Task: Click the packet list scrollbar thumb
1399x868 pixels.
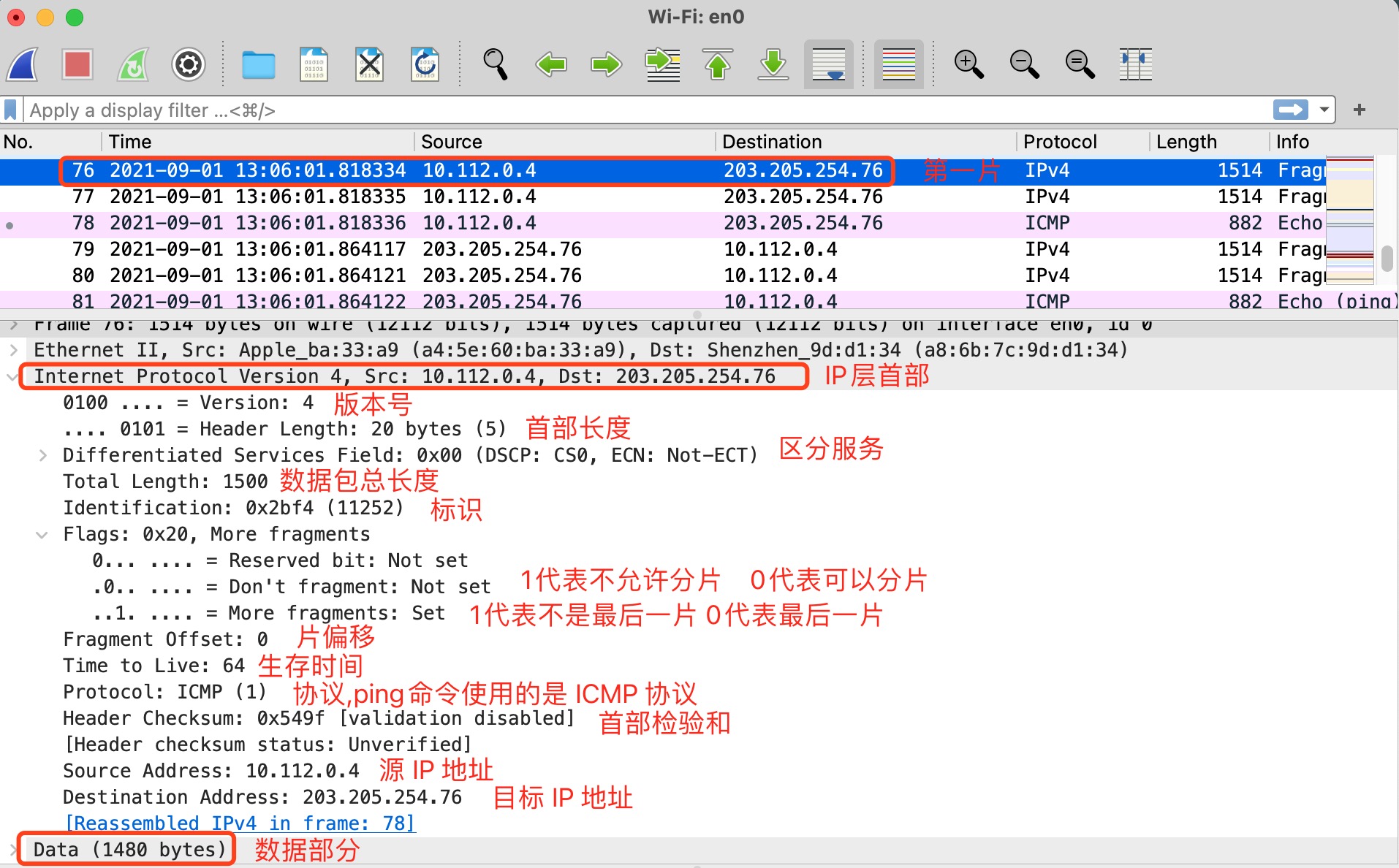Action: click(1387, 258)
